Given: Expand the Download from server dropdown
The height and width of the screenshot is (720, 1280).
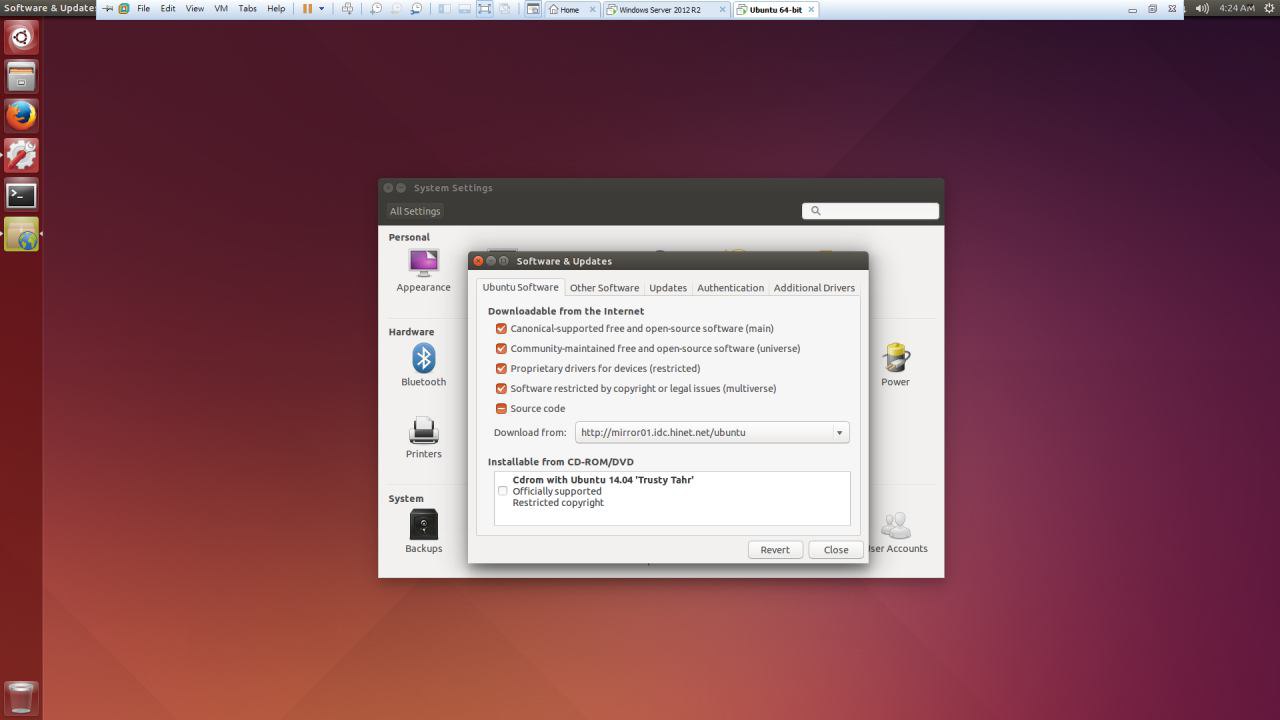Looking at the screenshot, I should tap(712, 433).
